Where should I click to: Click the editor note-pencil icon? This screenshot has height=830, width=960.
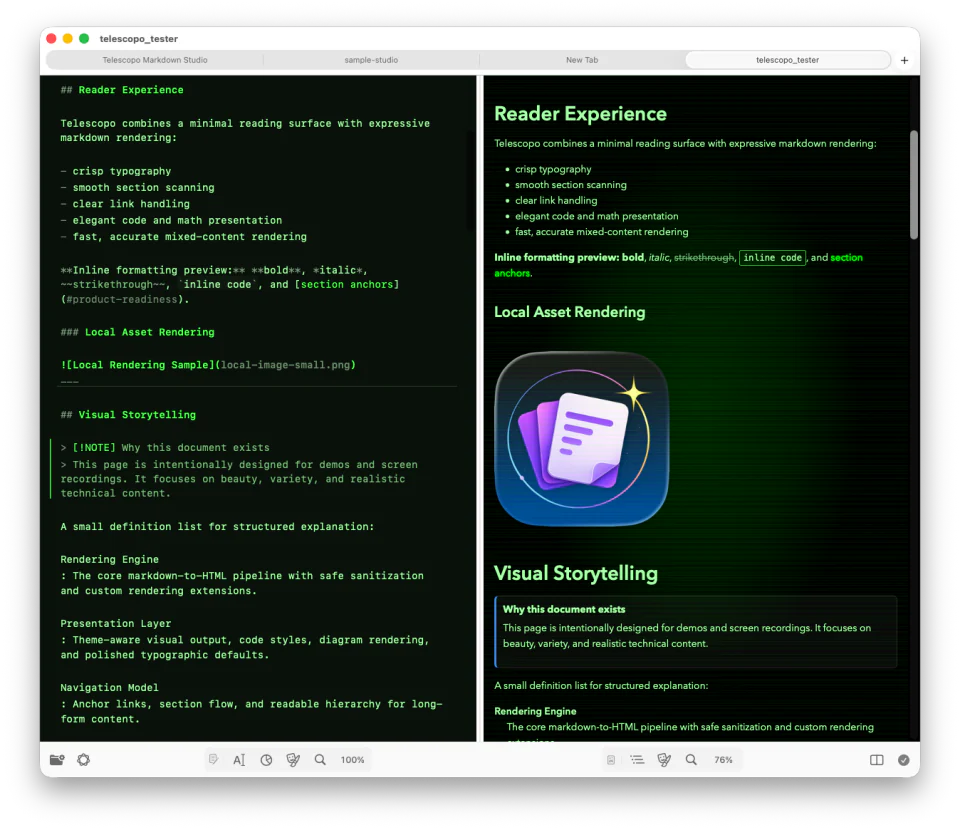[x=213, y=760]
